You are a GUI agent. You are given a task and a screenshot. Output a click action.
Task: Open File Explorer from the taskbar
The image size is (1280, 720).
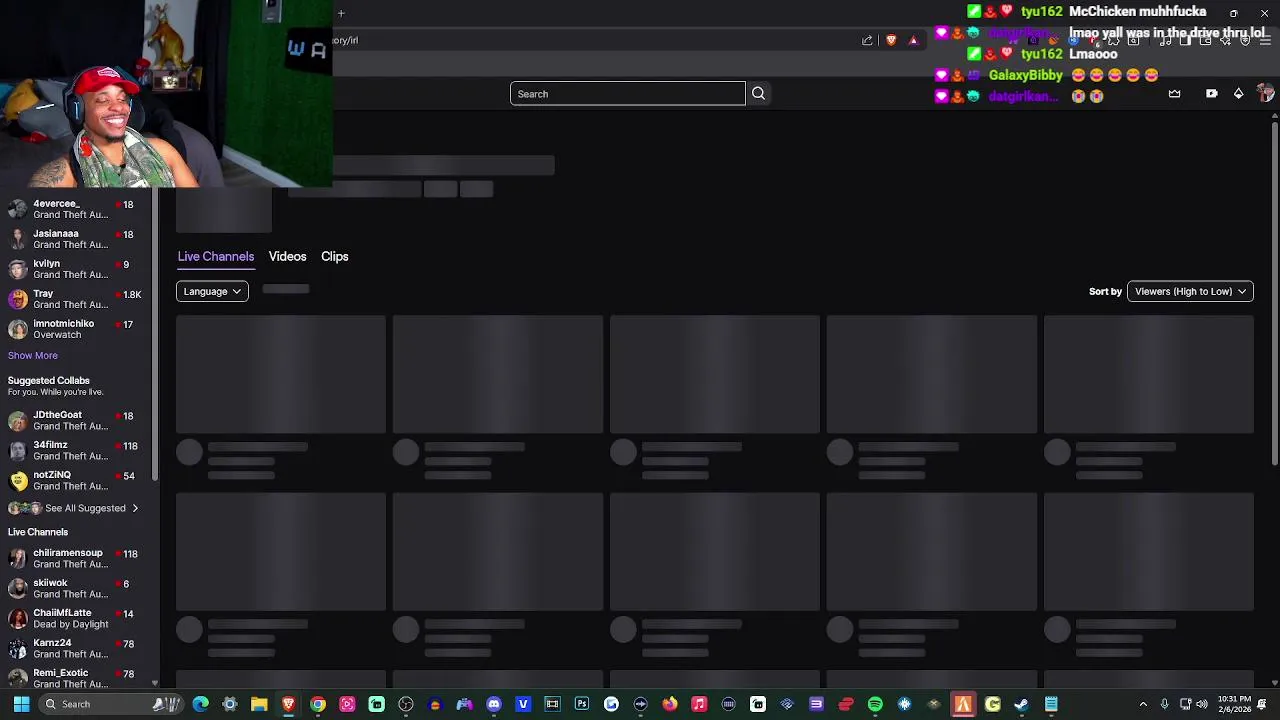tap(259, 704)
